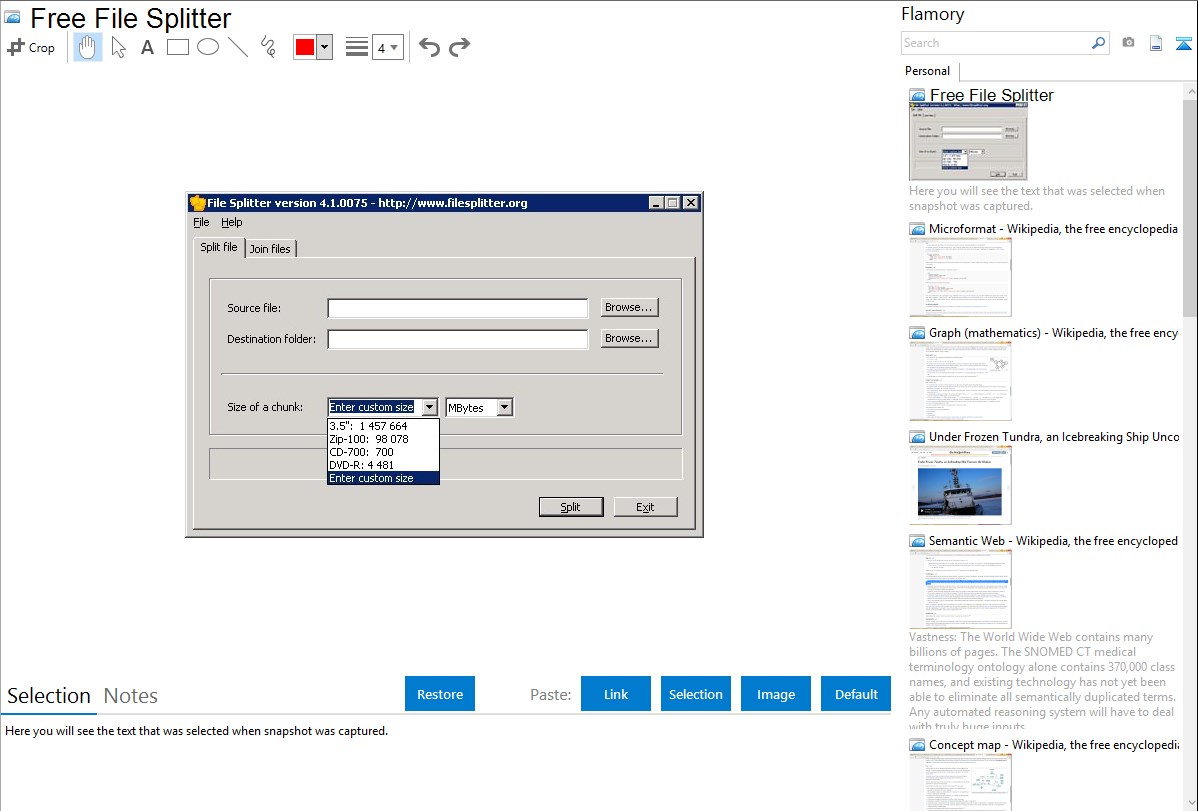The width and height of the screenshot is (1198, 811).
Task: Click the Split button
Action: (571, 507)
